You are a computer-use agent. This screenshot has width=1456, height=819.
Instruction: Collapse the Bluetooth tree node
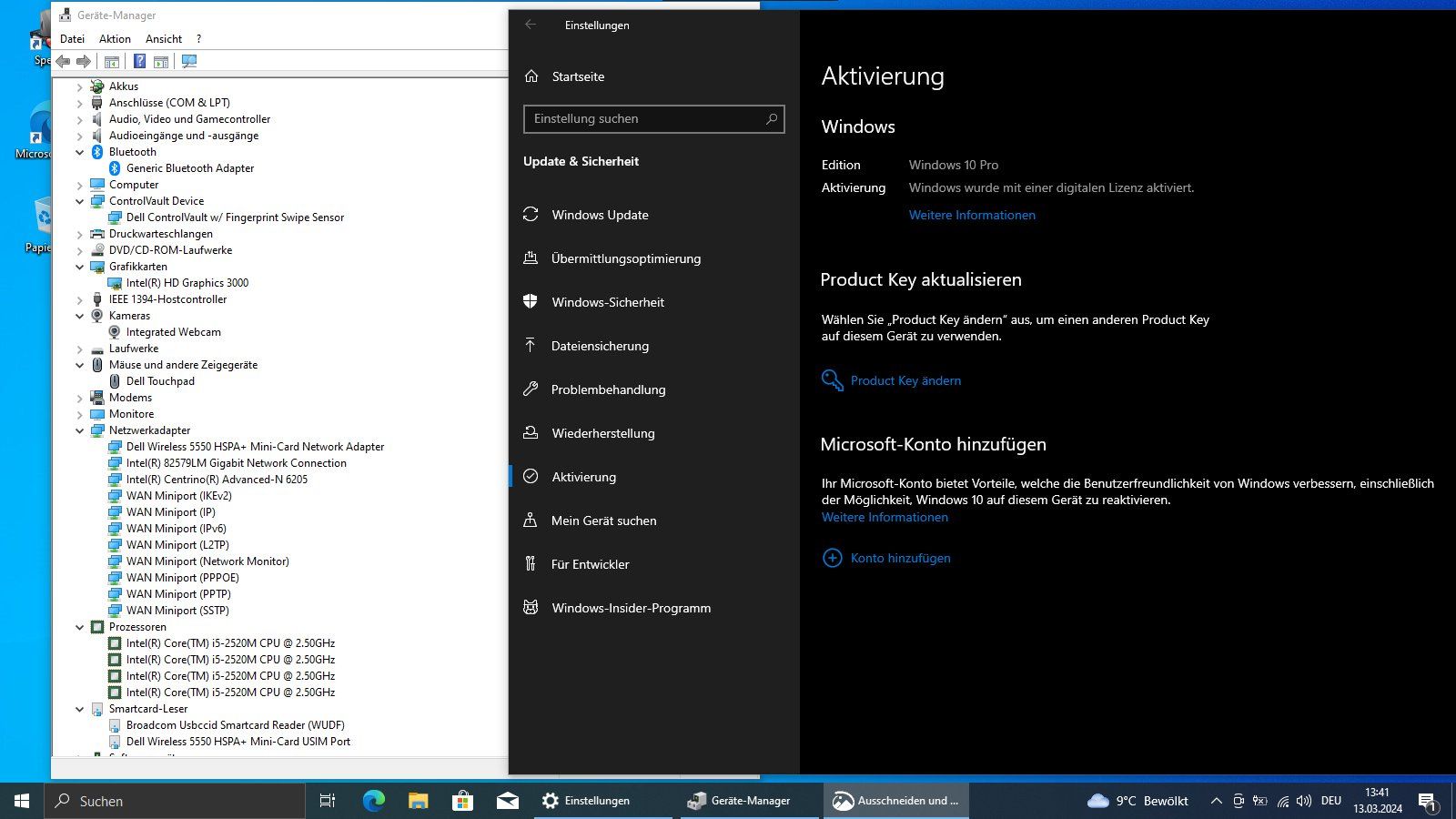point(79,152)
